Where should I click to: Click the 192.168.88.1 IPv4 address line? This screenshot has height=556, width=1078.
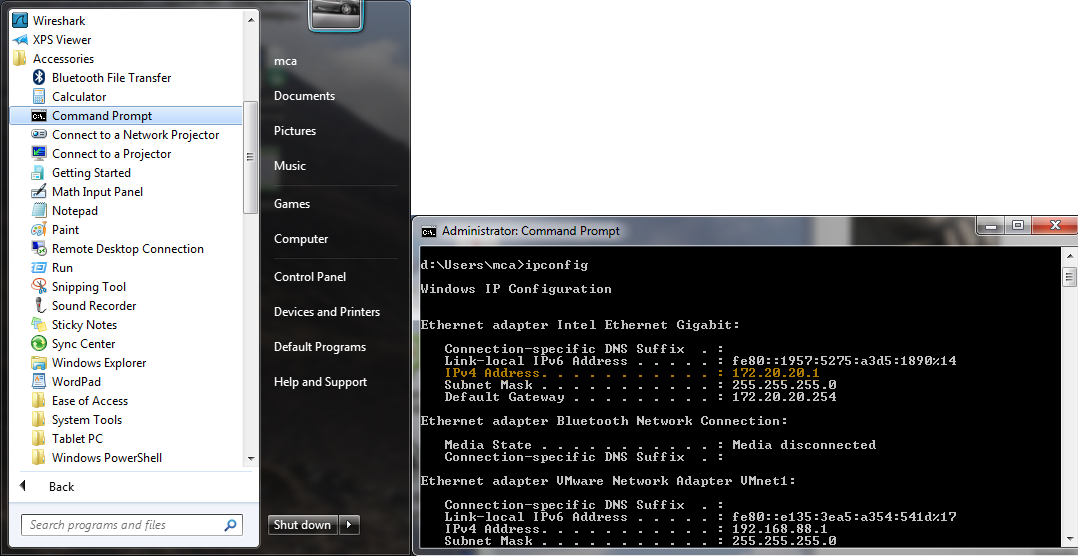(635, 529)
